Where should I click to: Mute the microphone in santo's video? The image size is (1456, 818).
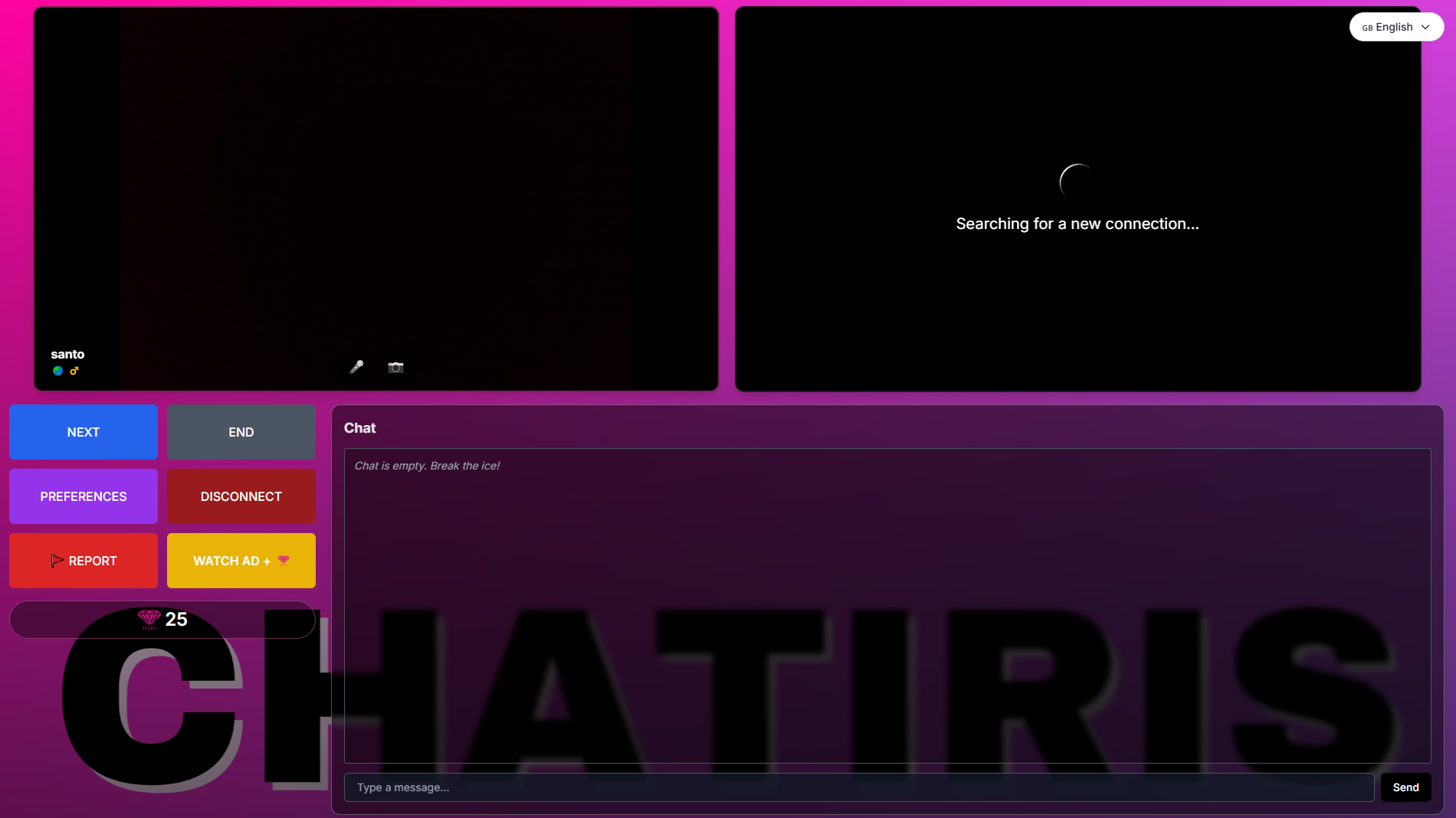[356, 367]
